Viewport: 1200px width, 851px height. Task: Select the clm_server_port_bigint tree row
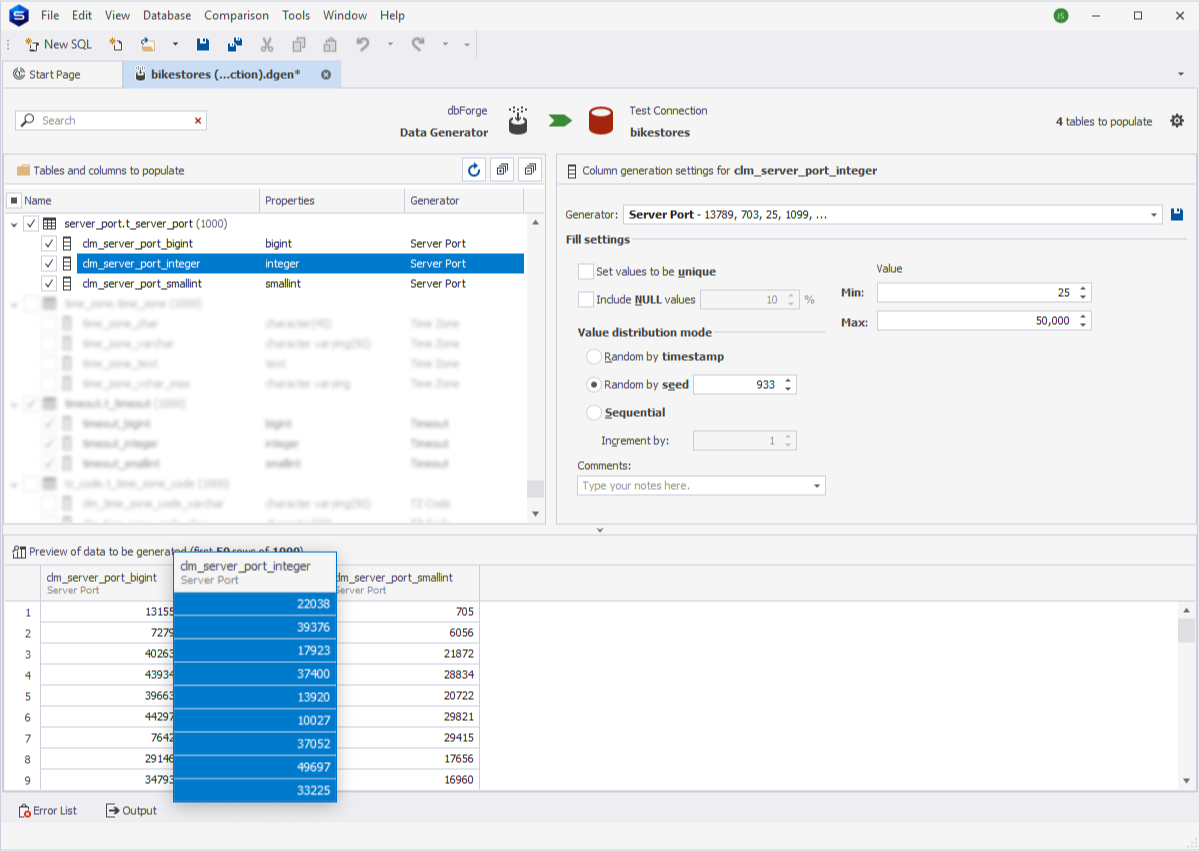point(300,244)
